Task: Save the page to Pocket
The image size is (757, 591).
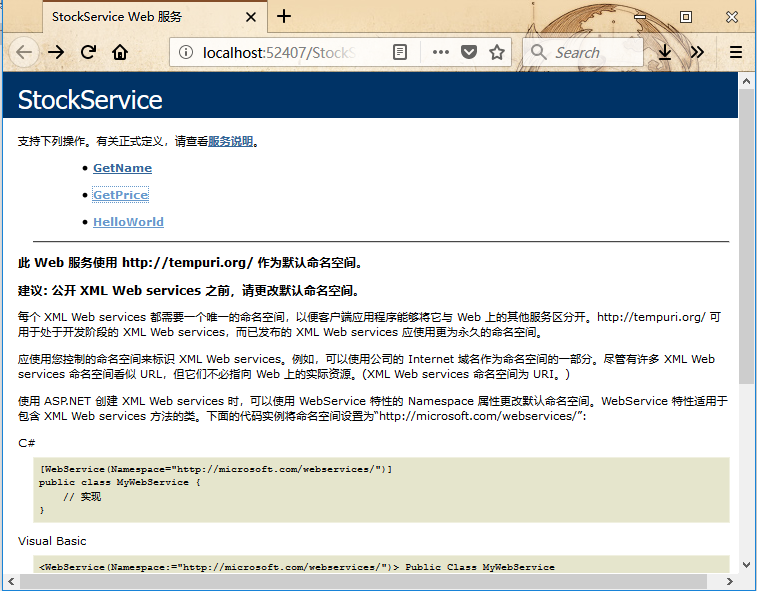Action: point(468,52)
